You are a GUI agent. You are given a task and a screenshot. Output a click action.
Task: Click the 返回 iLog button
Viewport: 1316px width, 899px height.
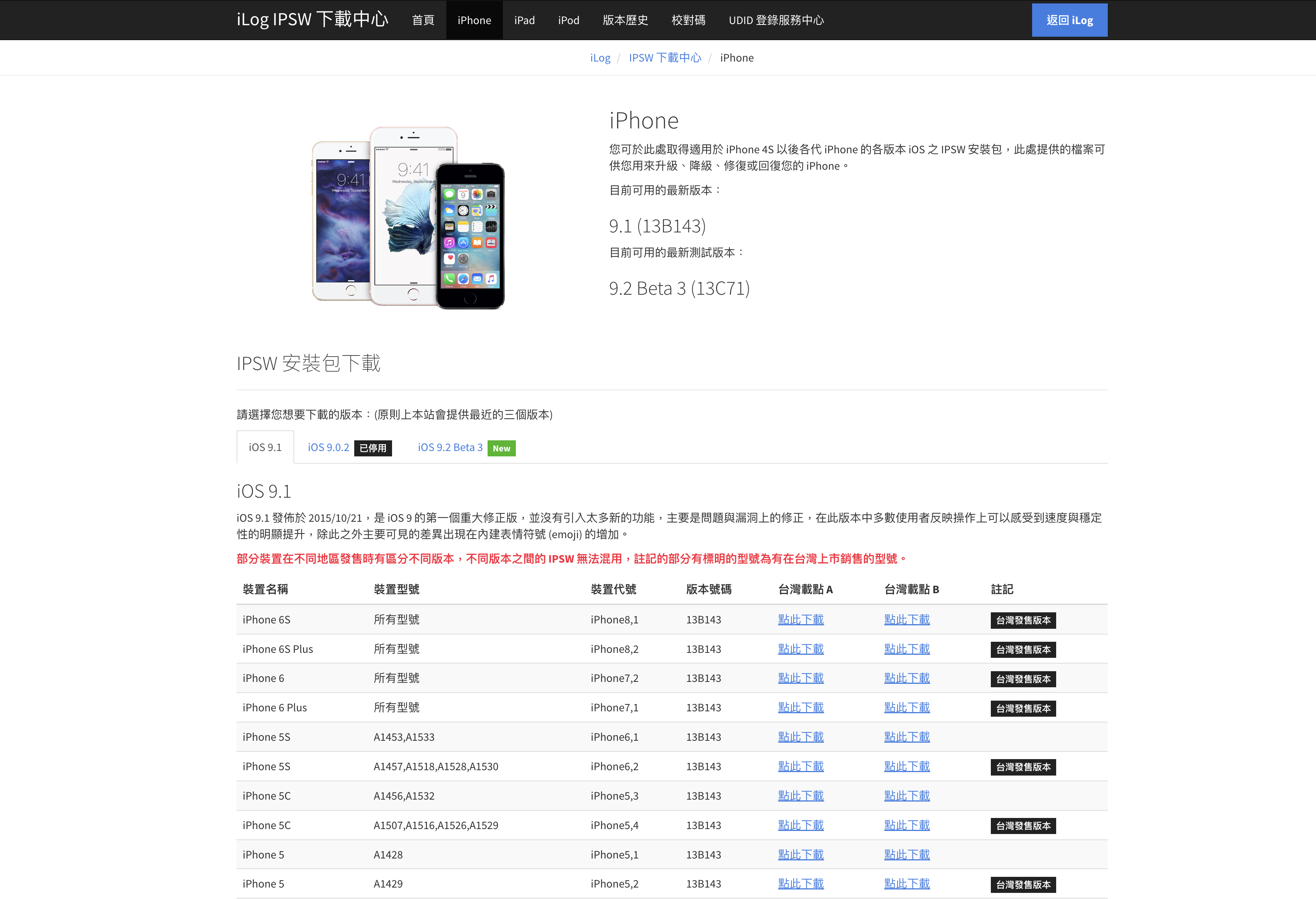tap(1069, 20)
